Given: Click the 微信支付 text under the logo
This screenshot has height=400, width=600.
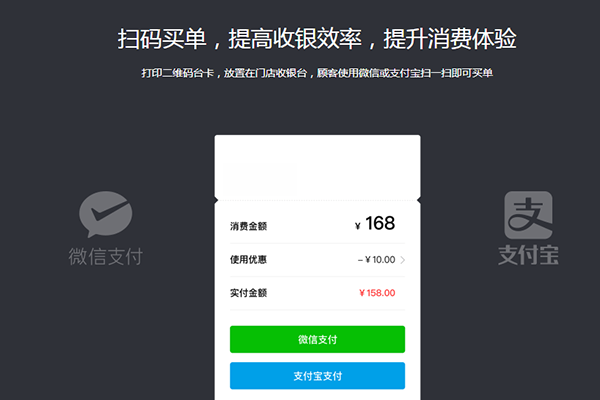Looking at the screenshot, I should coord(106,256).
